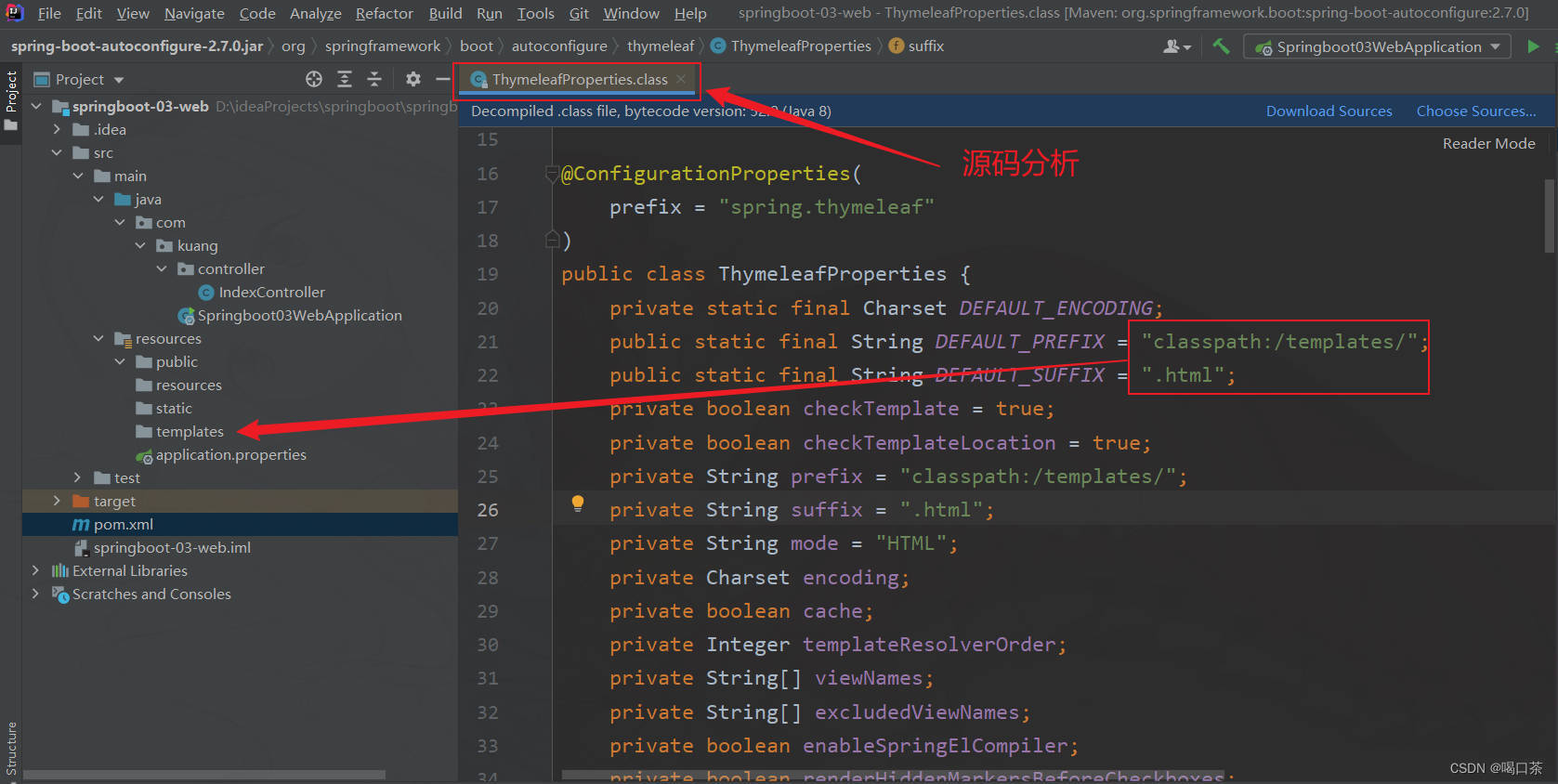This screenshot has width=1558, height=784.
Task: Open the Analyze menu
Action: [x=315, y=13]
